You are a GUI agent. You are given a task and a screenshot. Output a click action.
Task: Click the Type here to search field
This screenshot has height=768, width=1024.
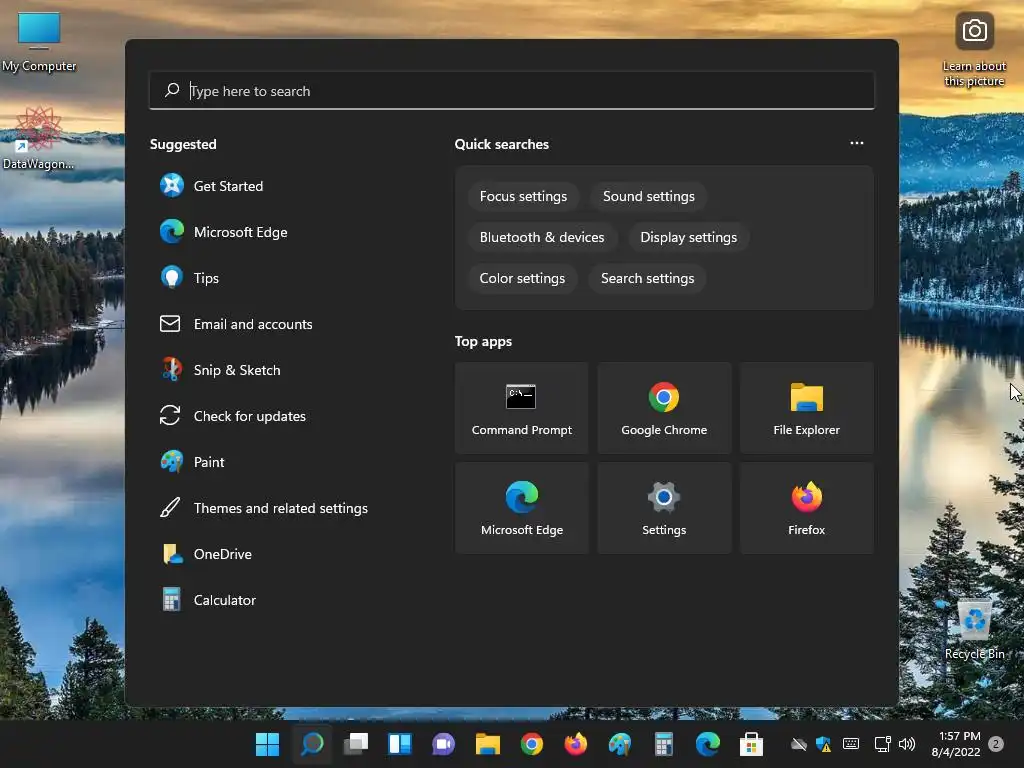511,91
